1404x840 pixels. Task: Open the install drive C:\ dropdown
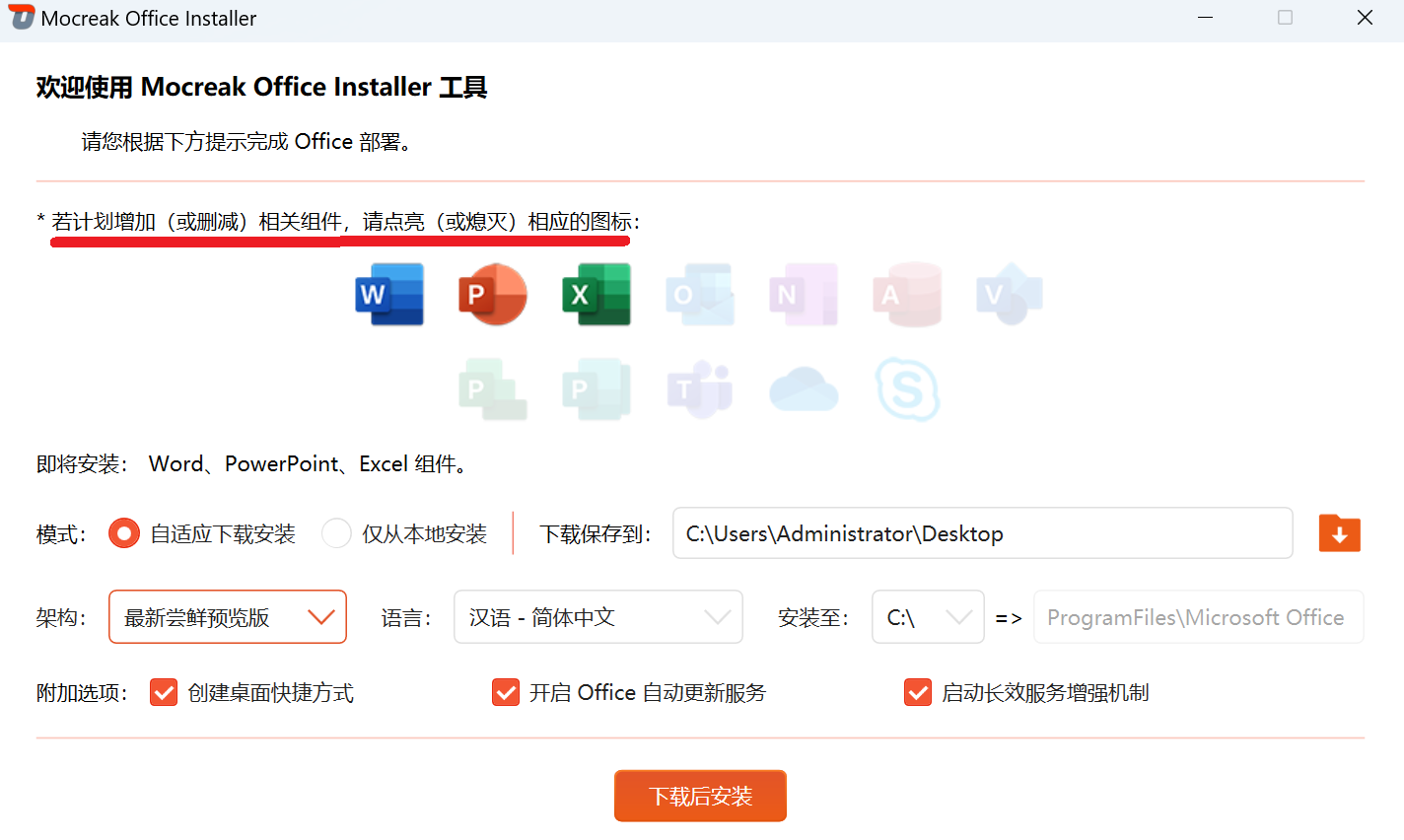coord(927,617)
